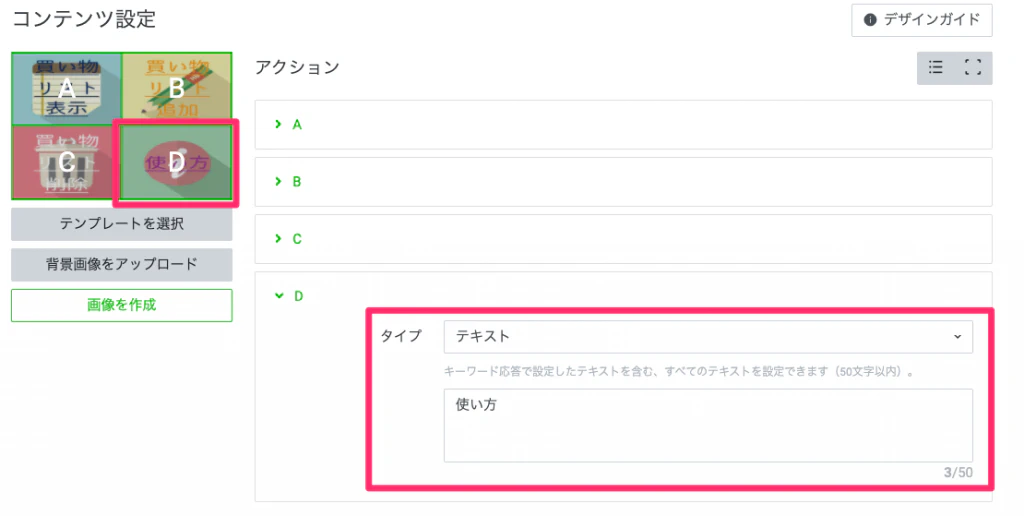Screen dimensions: 1024x516
Task: Click the テンプレートを選択 button
Action: pos(121,224)
